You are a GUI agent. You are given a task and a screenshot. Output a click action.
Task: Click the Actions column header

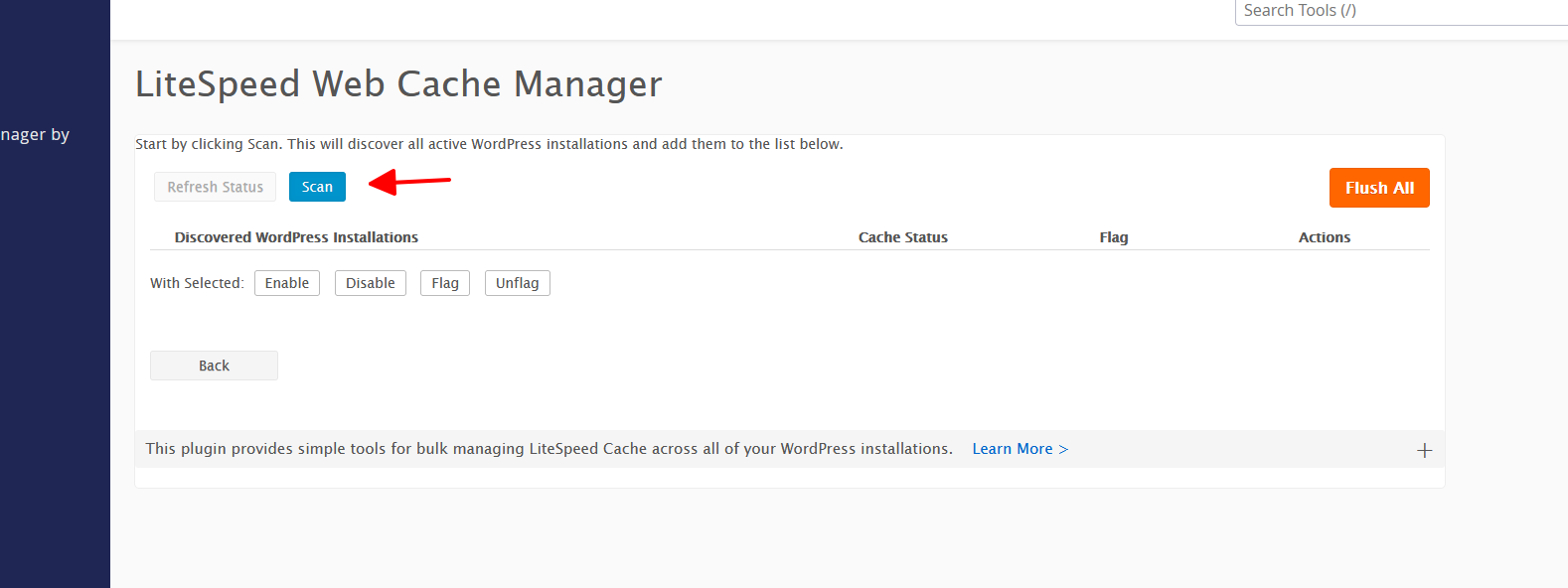tap(1325, 237)
